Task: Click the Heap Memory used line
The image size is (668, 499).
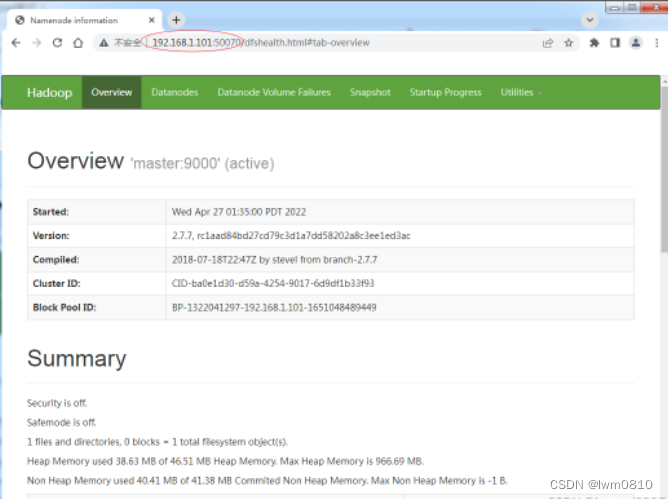Action: [x=225, y=461]
